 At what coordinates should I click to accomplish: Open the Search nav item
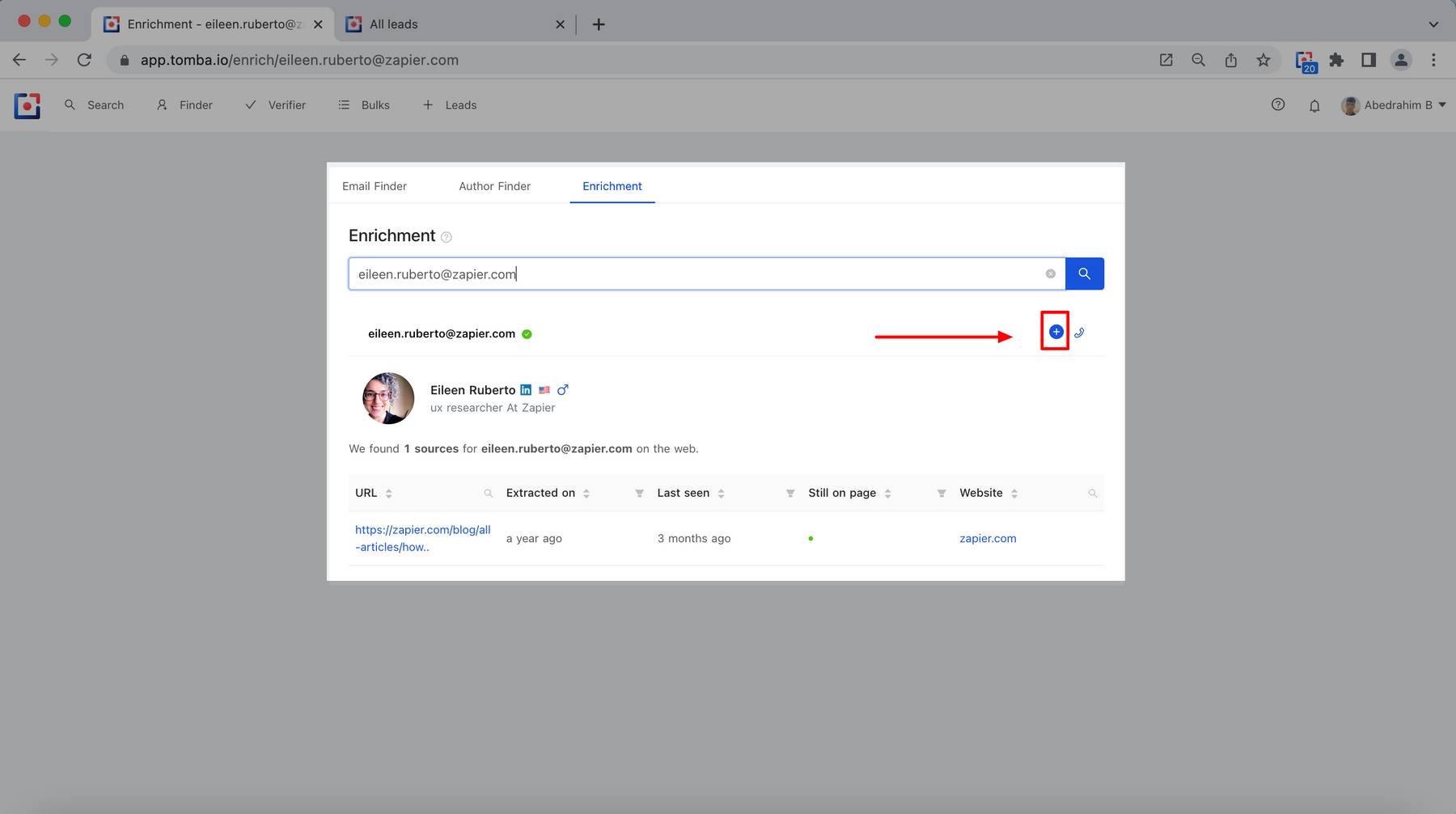click(94, 105)
